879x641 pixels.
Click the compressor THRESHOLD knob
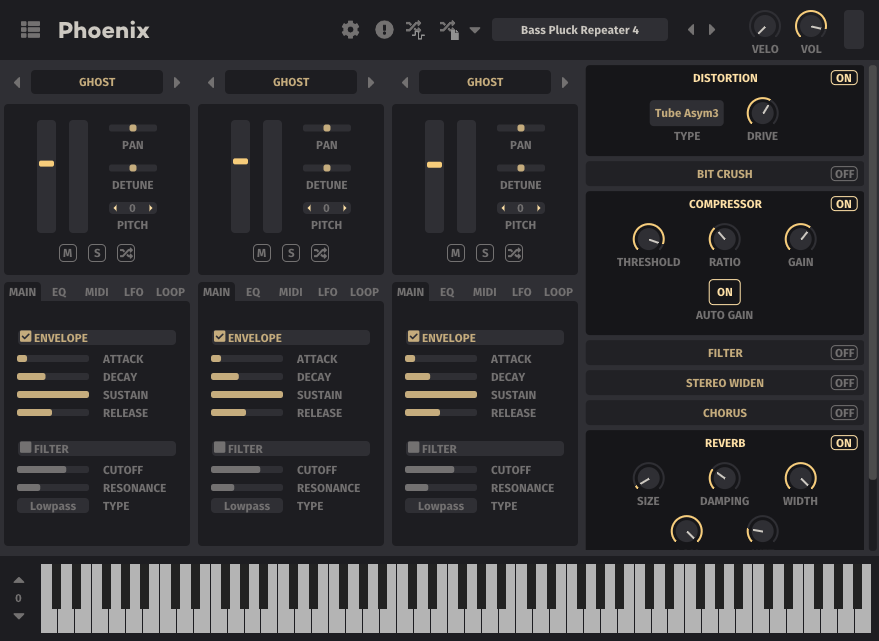click(x=649, y=239)
